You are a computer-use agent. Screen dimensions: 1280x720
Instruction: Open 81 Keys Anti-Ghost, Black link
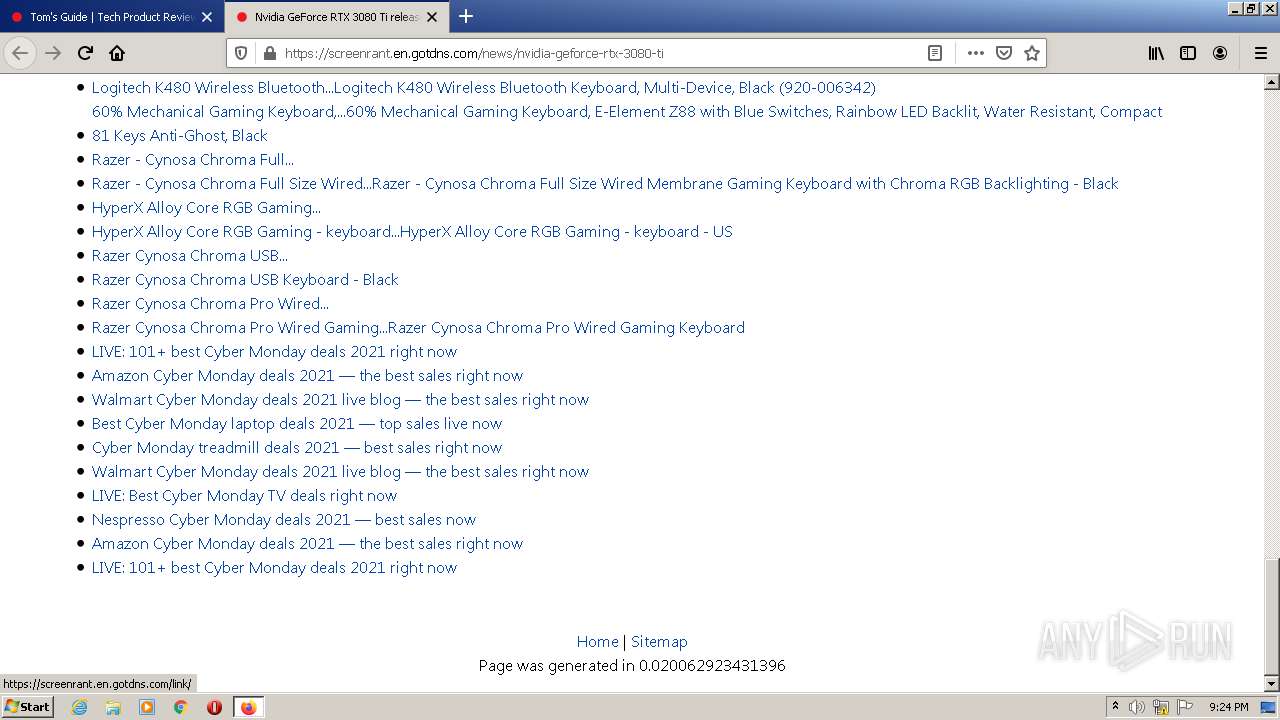point(180,136)
